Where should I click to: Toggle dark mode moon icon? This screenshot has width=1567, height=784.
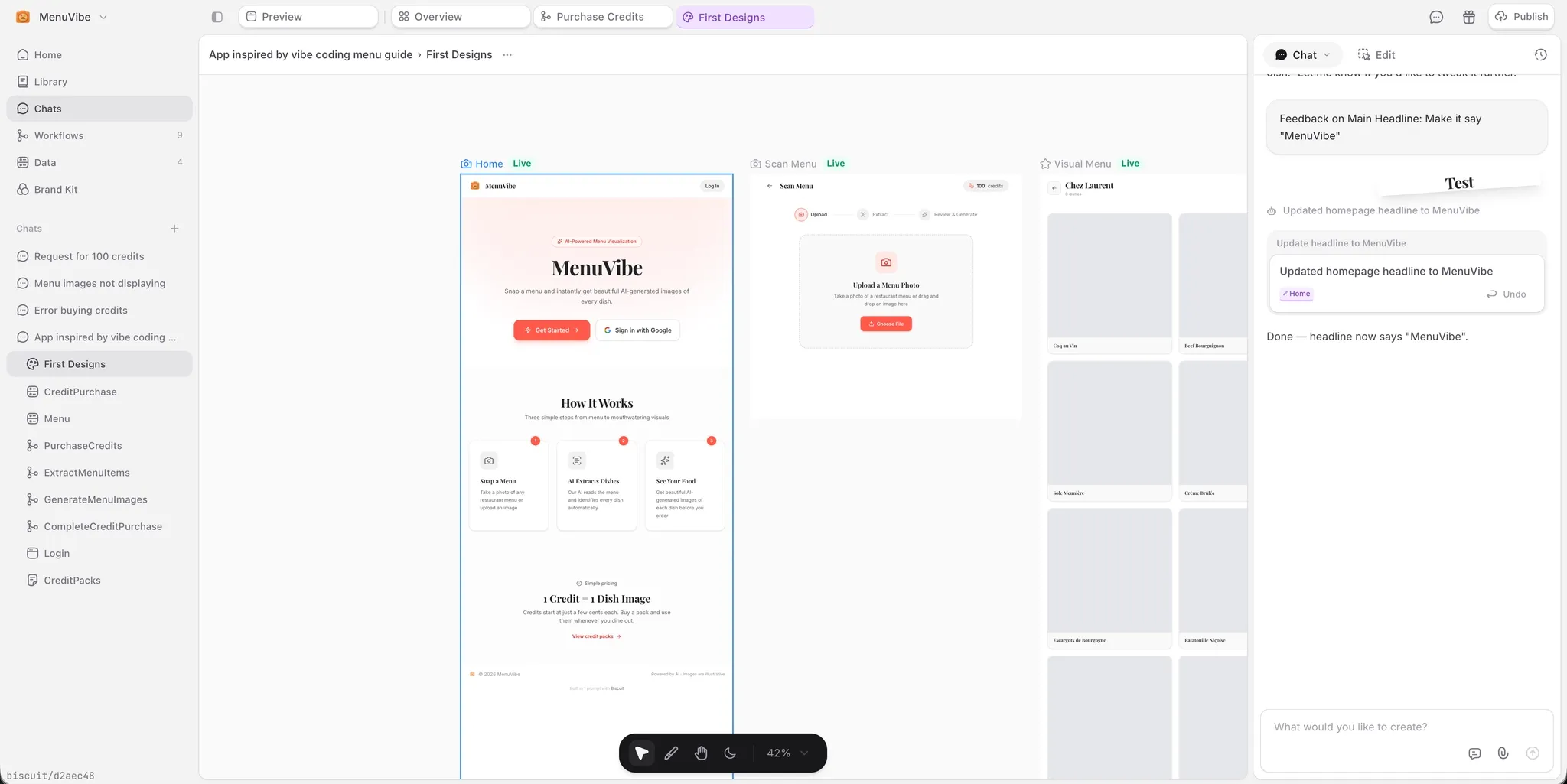pos(730,753)
